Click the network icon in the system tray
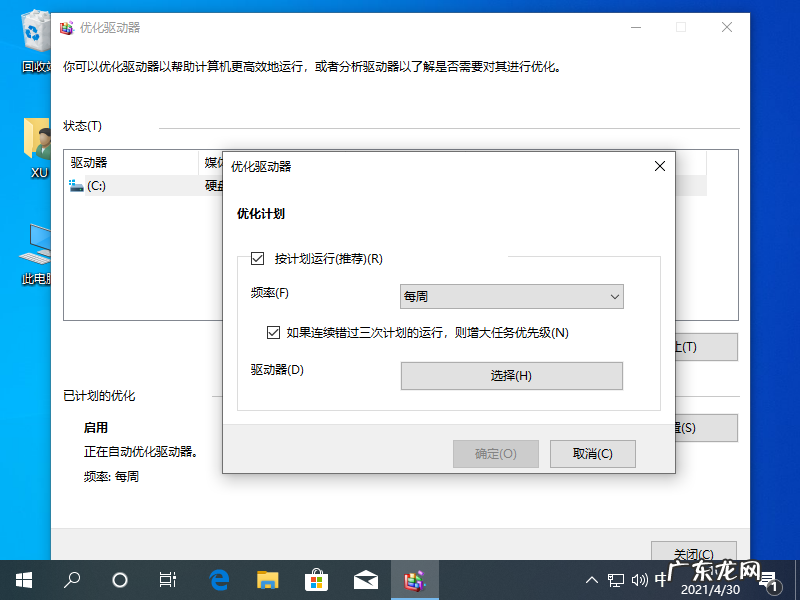The height and width of the screenshot is (600, 800). [x=614, y=579]
